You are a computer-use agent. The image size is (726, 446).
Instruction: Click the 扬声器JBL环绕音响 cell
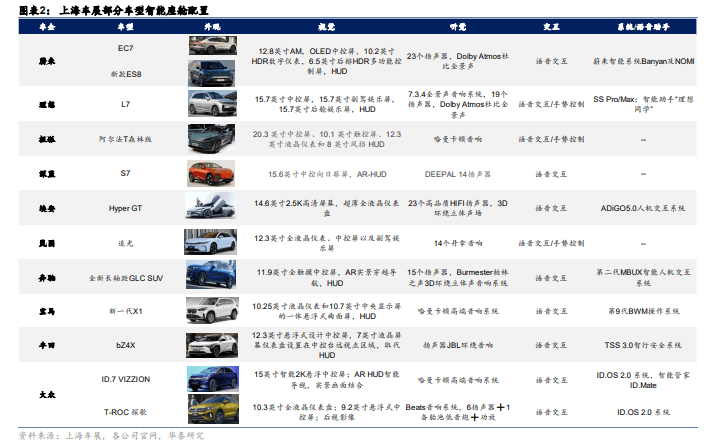pos(457,345)
